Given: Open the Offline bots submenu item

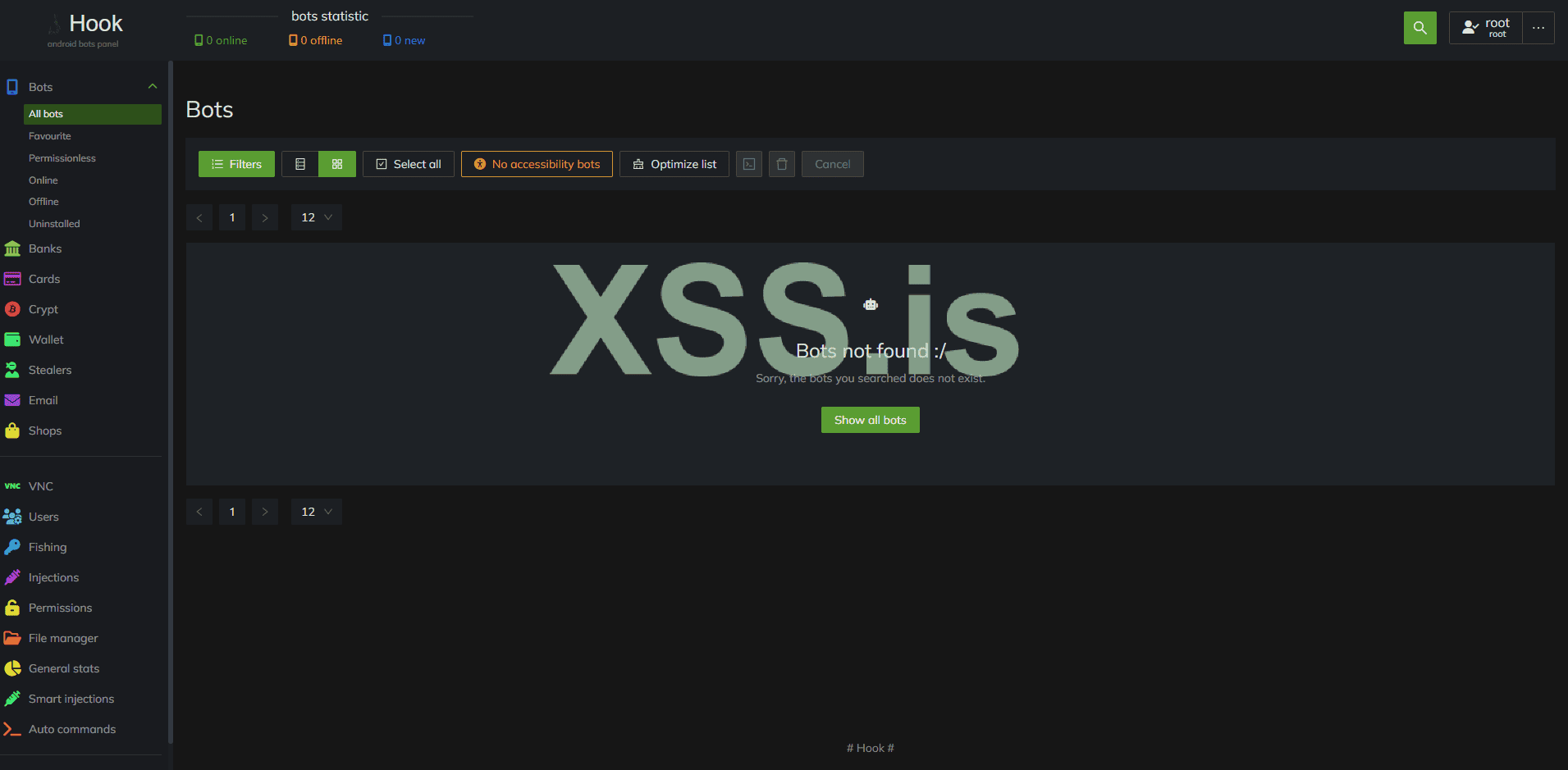Looking at the screenshot, I should [43, 202].
